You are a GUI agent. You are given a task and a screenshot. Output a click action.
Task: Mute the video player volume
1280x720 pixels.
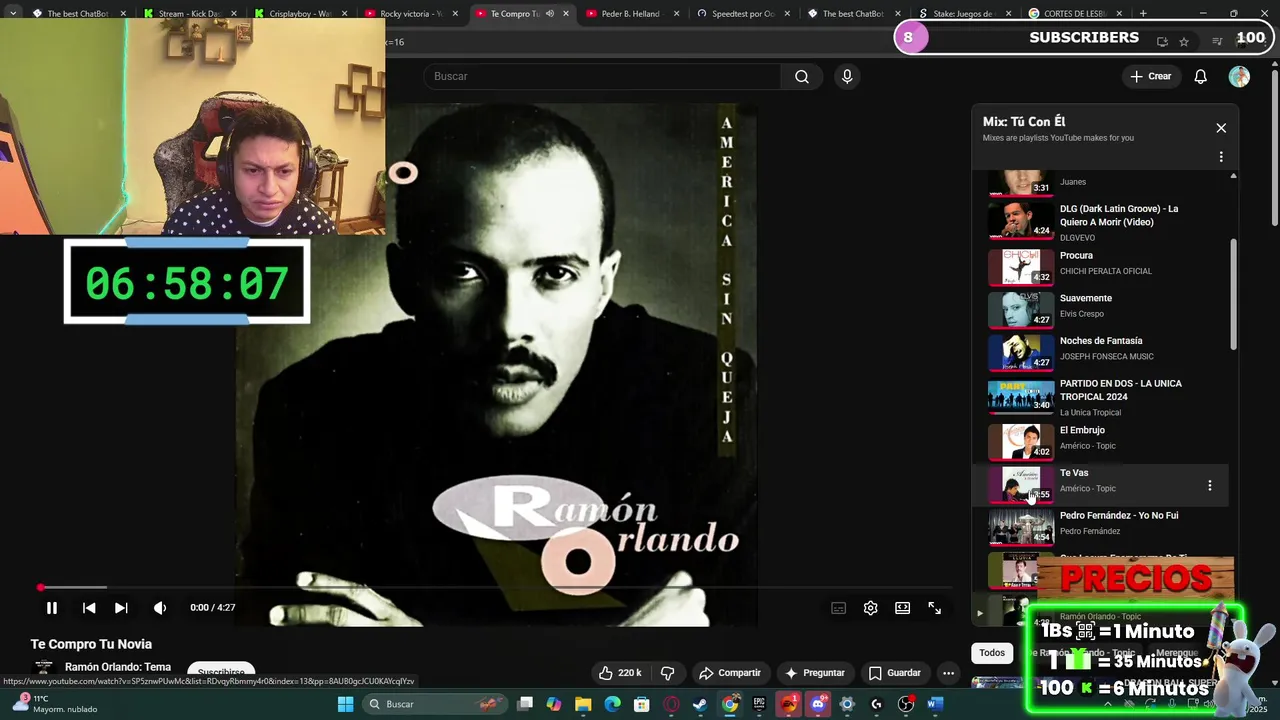click(x=160, y=608)
